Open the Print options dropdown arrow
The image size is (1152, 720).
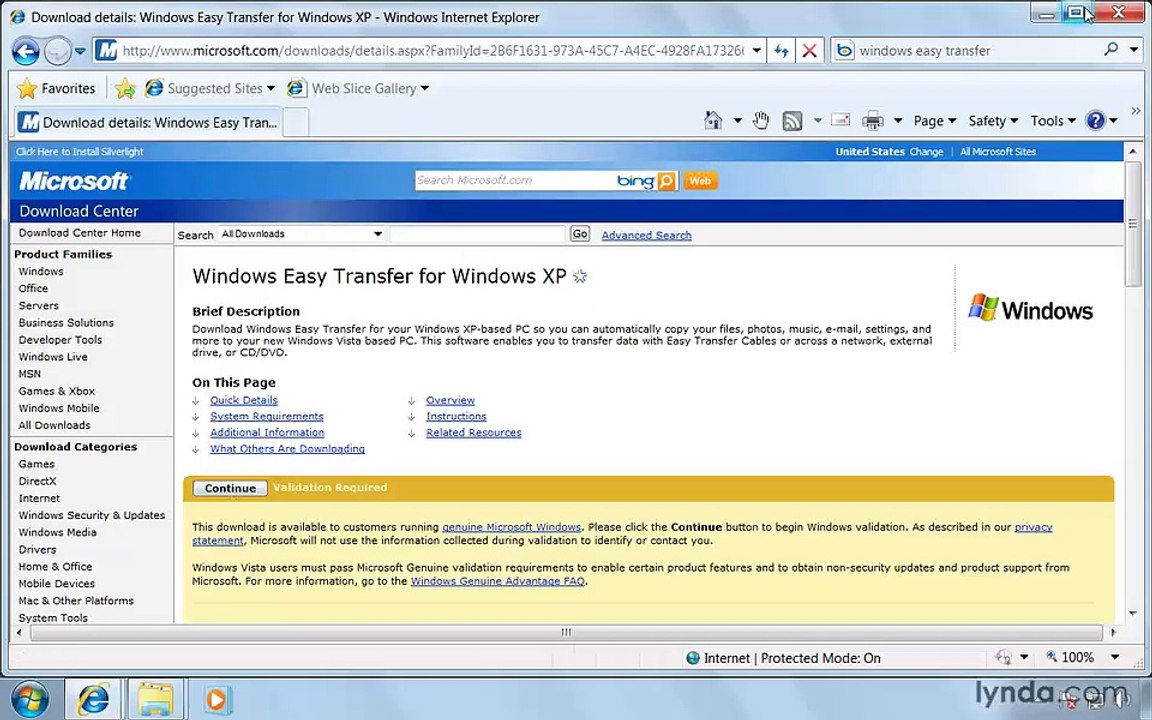pos(897,121)
